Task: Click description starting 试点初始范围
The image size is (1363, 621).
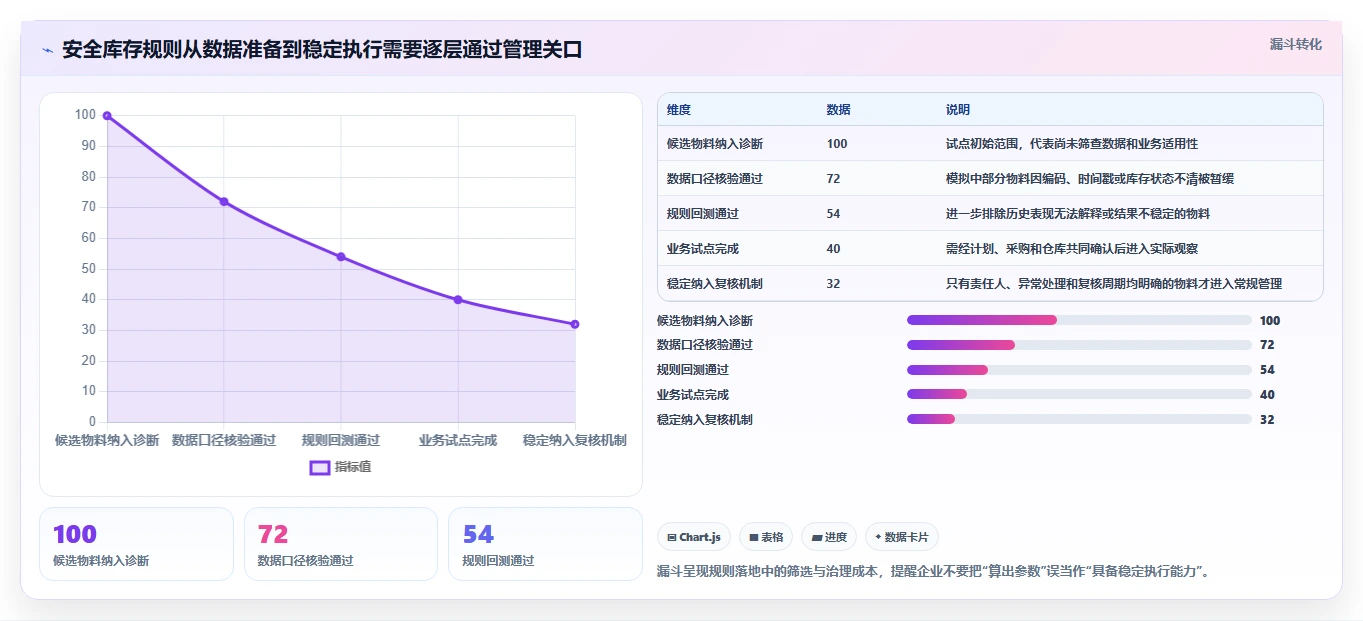Action: pos(1072,144)
